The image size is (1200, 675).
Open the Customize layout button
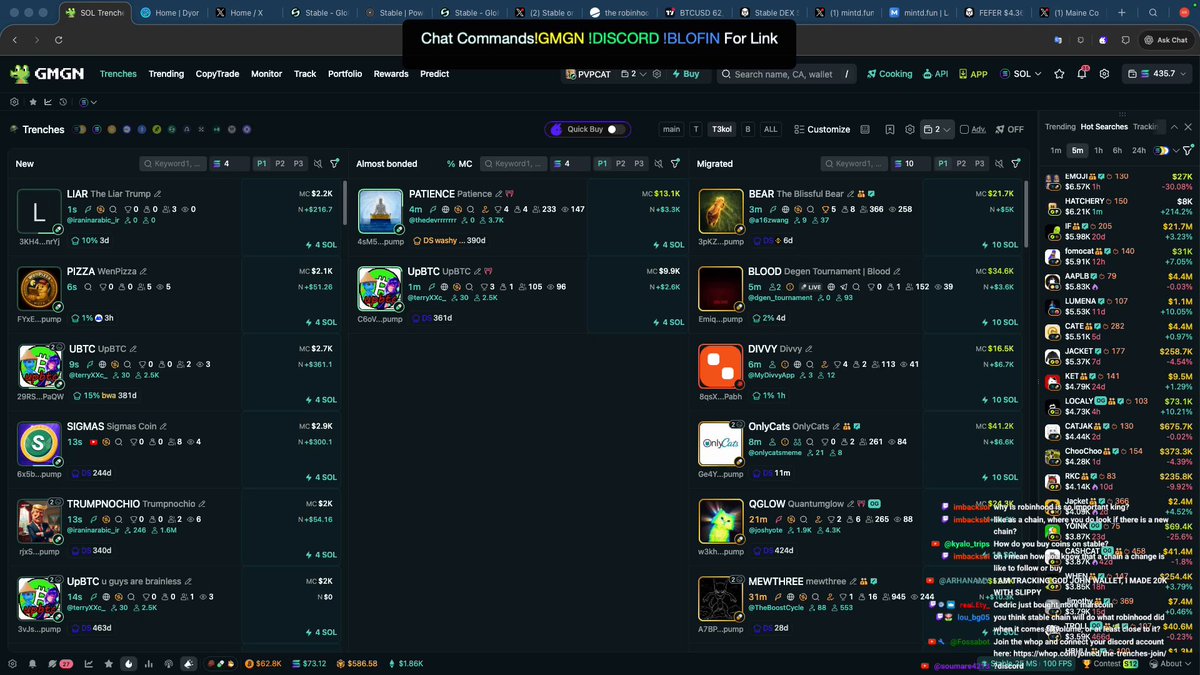(821, 129)
